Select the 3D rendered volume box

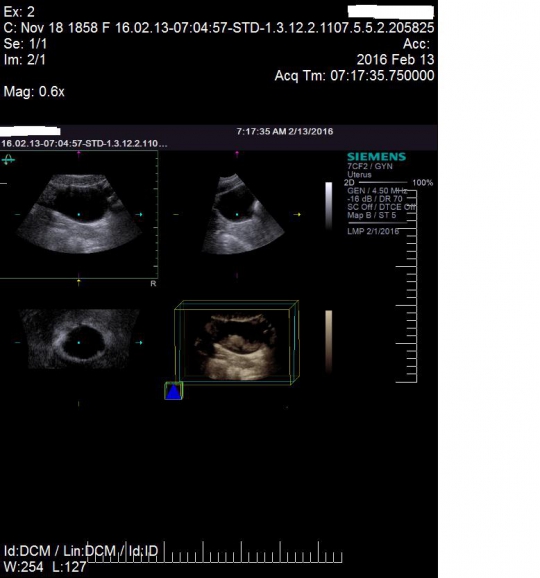(x=237, y=343)
